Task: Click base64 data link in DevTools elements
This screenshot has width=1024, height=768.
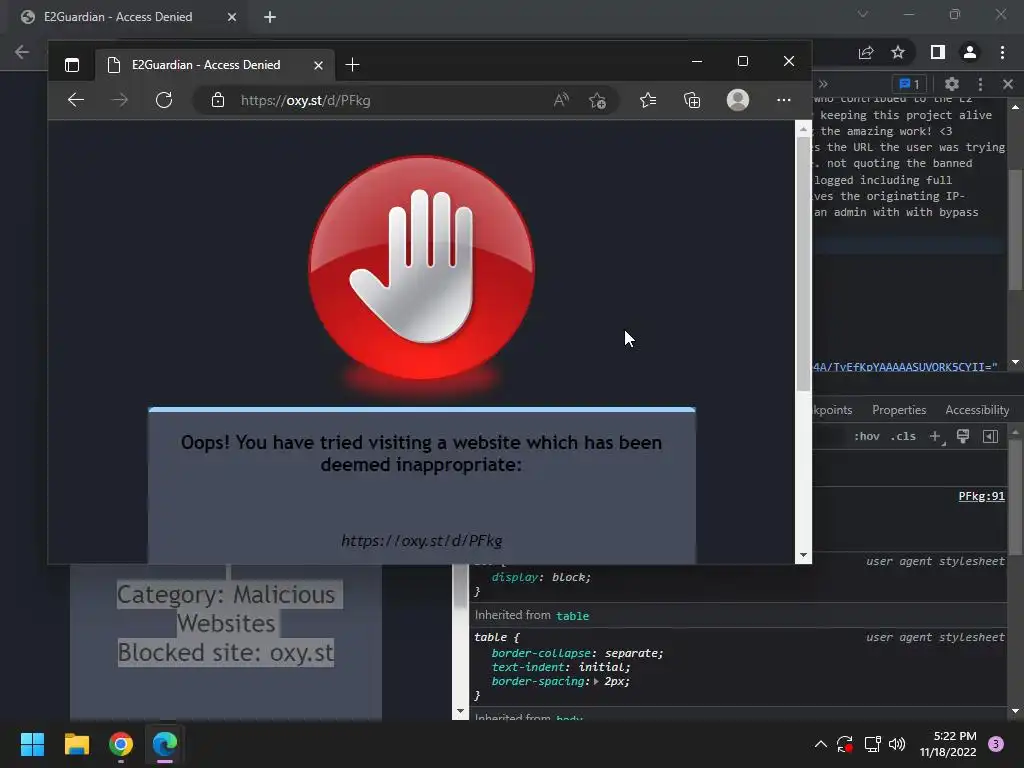Action: tap(905, 367)
